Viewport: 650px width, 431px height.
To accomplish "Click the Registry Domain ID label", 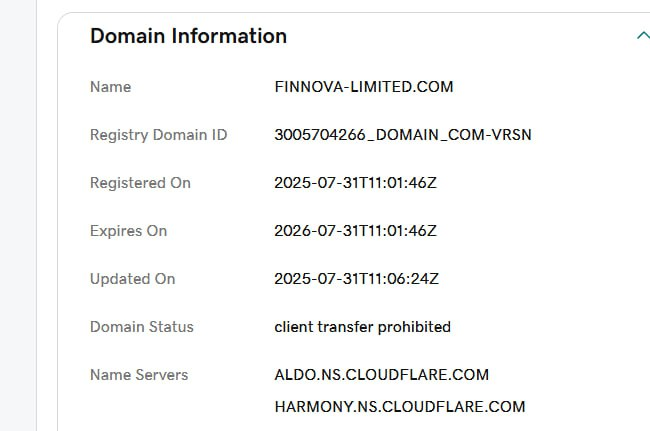I will (x=158, y=135).
